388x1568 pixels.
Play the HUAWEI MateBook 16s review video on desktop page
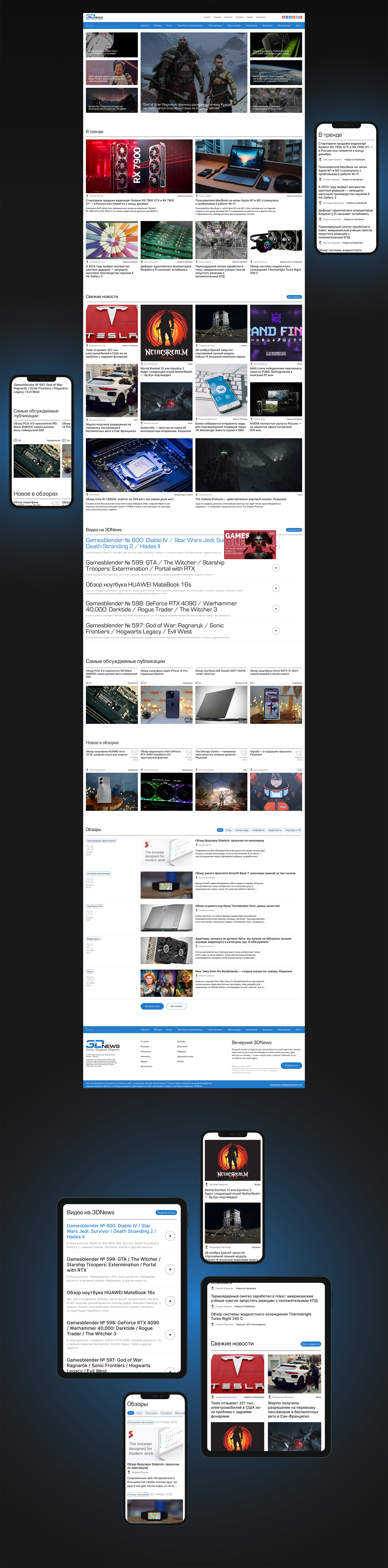point(276,588)
